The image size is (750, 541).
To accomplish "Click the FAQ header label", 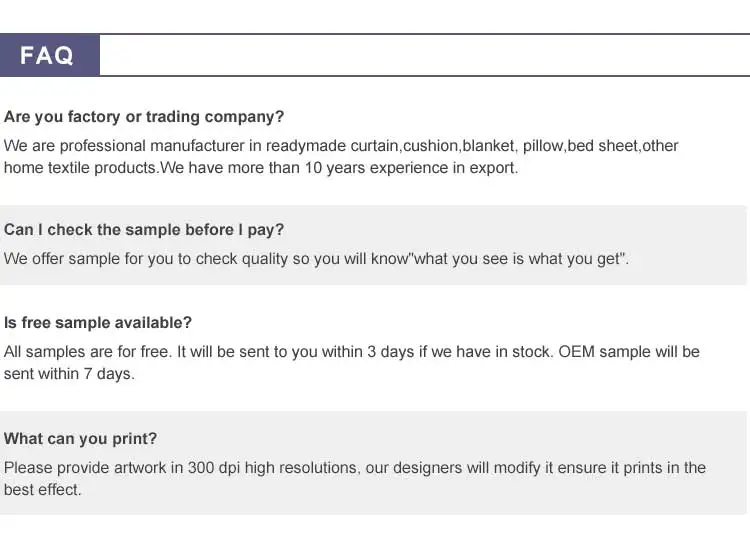I will (47, 55).
